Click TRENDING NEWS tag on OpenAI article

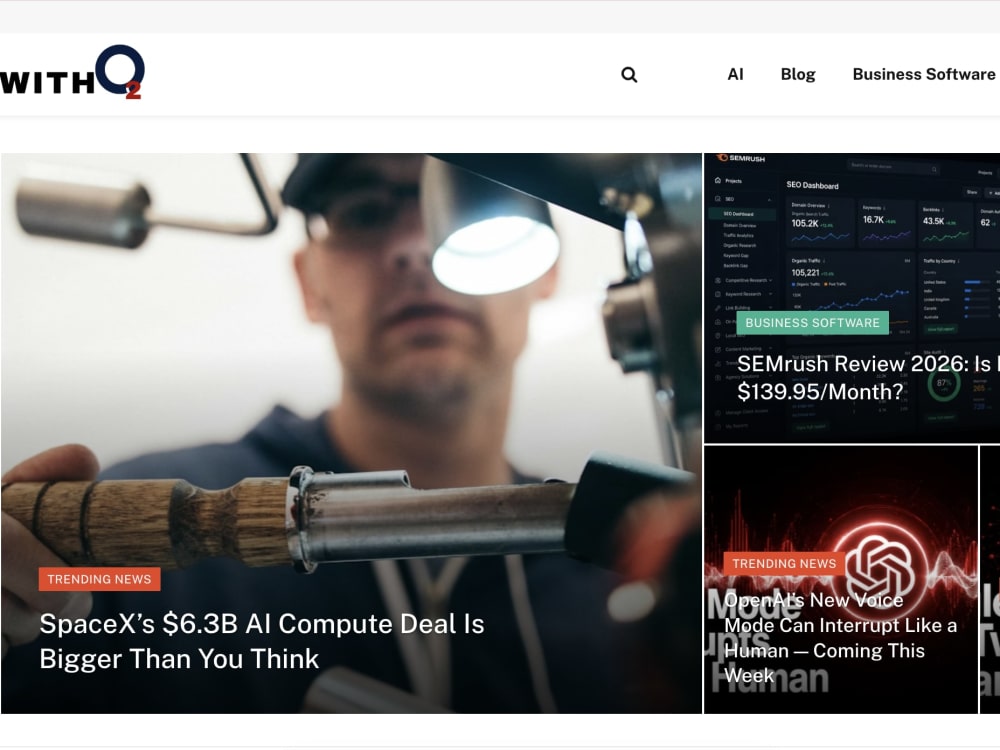pos(784,564)
